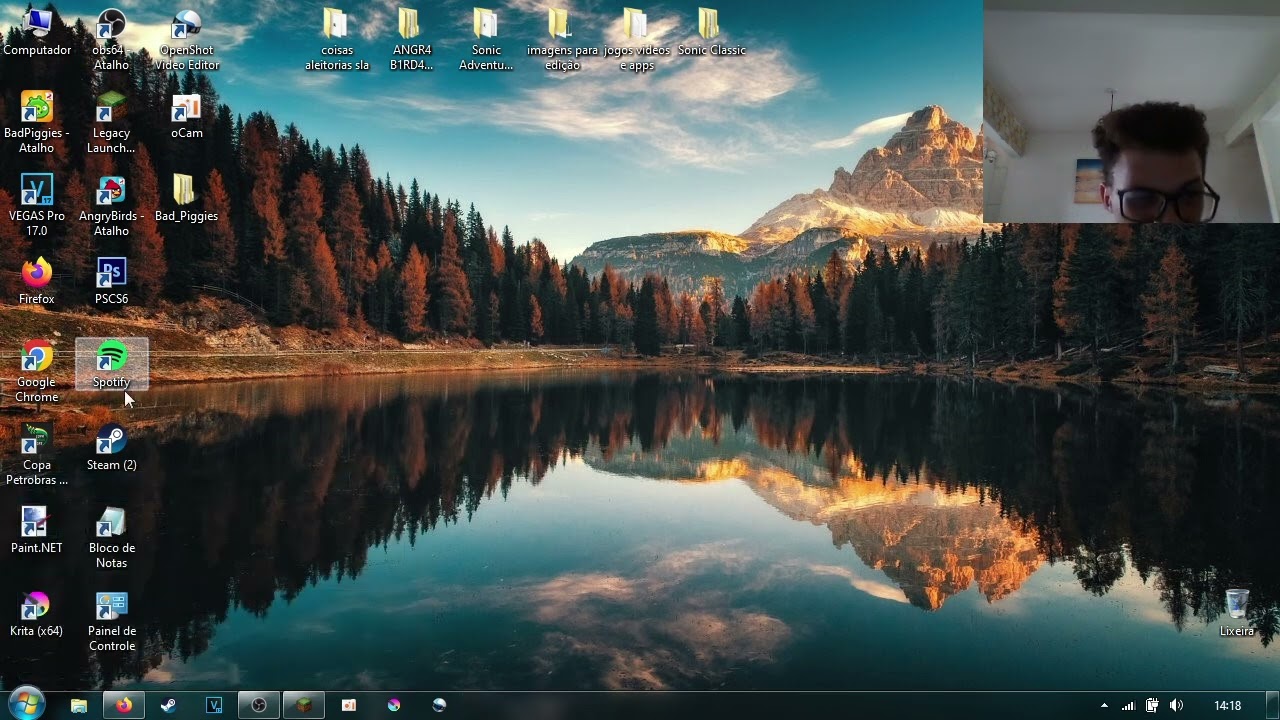Click the Show Desktop taskbar strip

click(x=1272, y=705)
